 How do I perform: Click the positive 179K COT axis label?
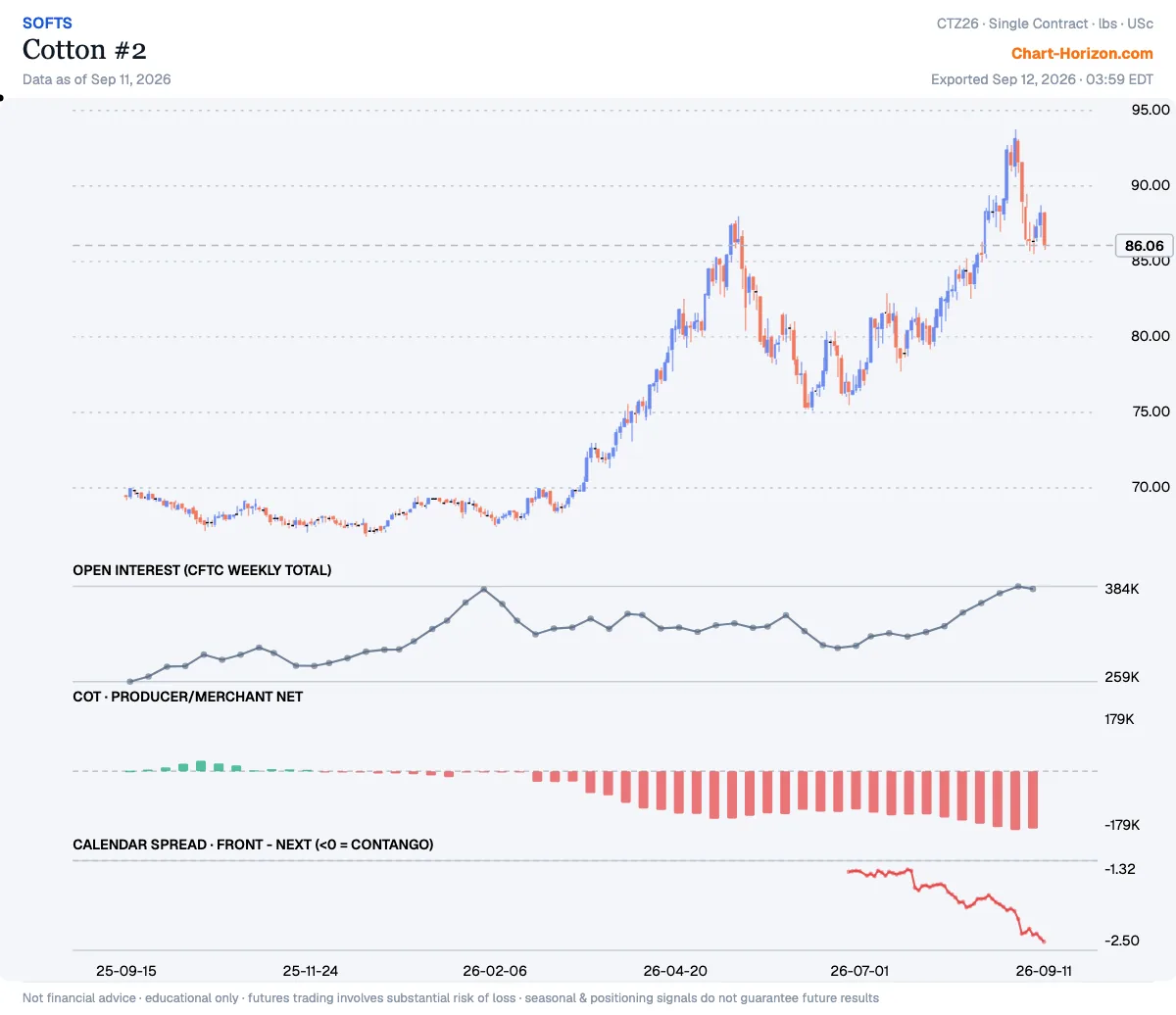coord(1119,719)
